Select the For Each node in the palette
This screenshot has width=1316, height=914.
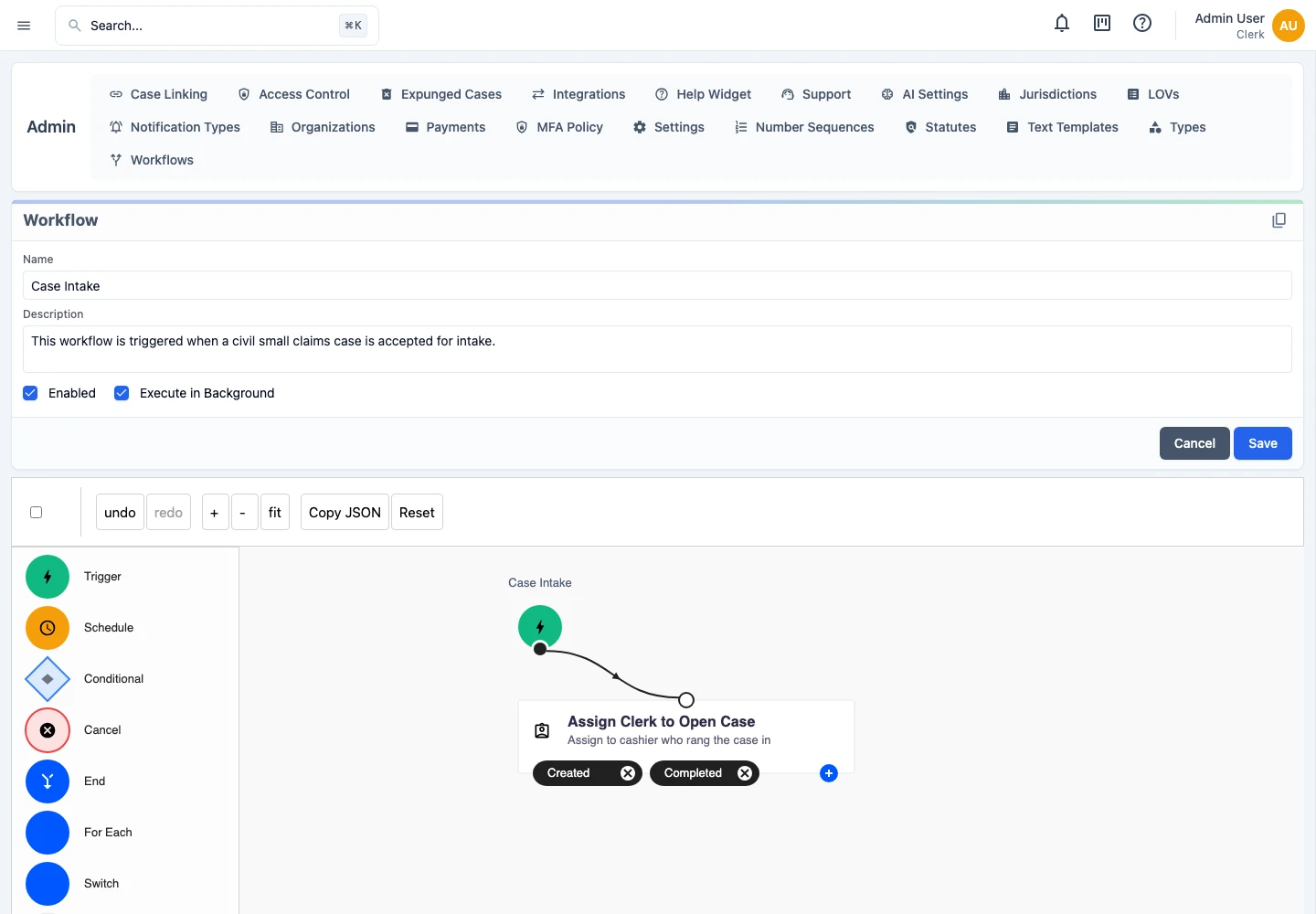point(48,833)
